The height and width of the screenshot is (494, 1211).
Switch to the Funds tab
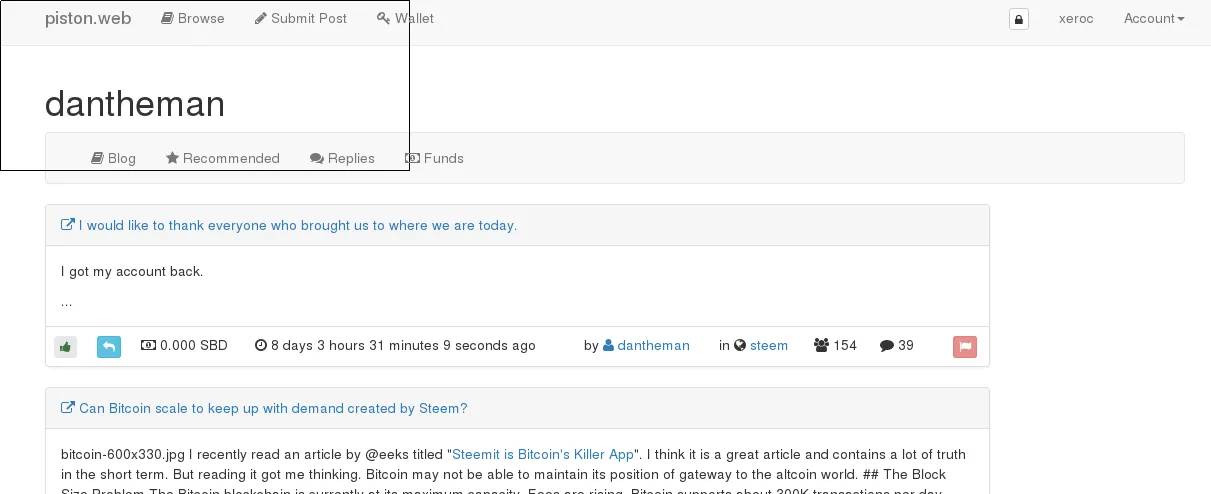pyautogui.click(x=434, y=158)
